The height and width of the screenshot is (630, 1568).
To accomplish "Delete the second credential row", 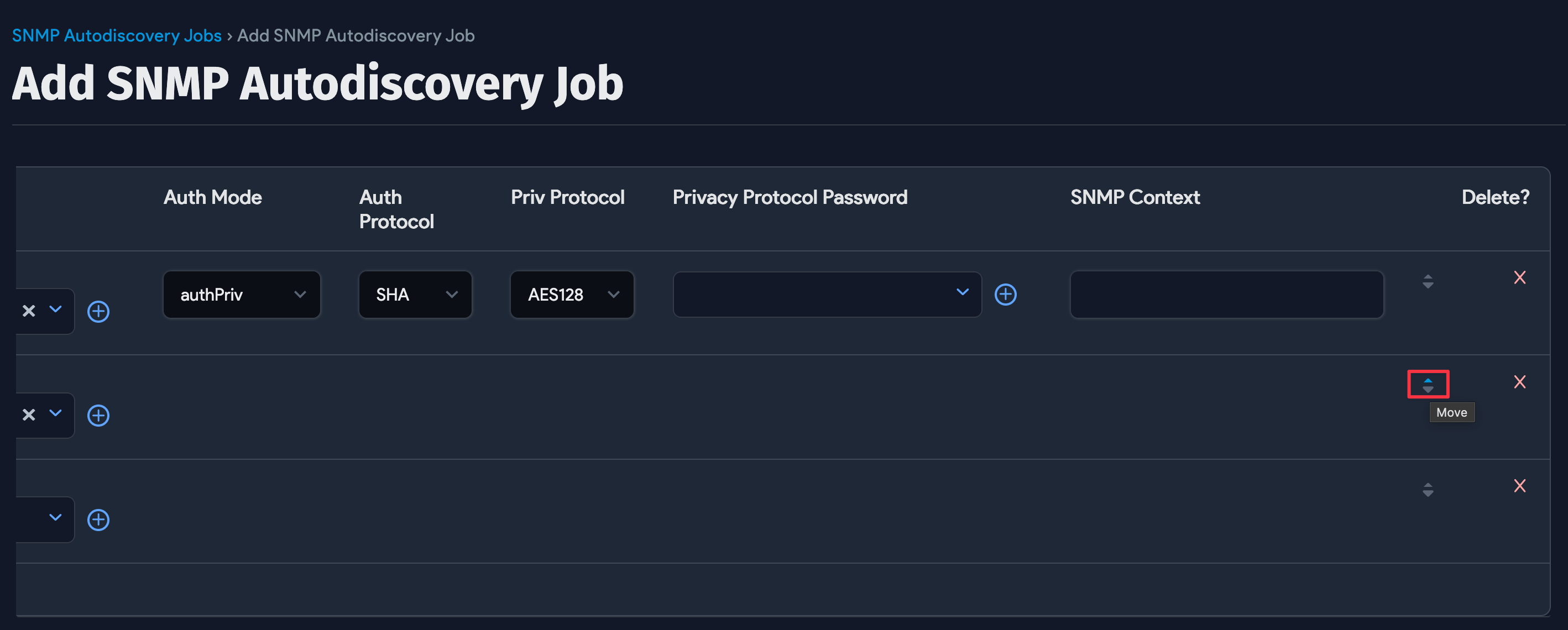I will tap(1520, 382).
